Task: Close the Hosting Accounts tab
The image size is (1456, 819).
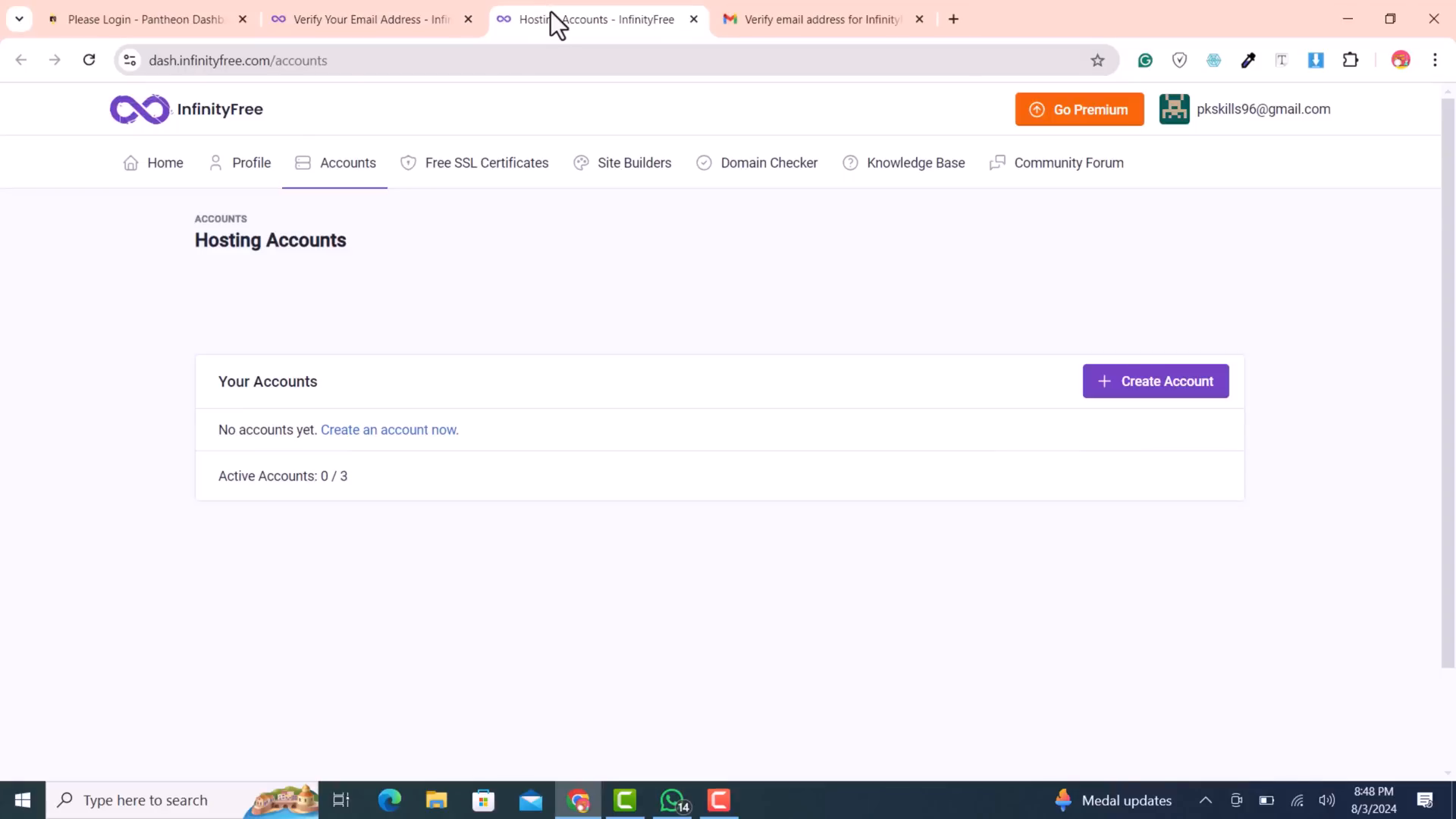Action: 694,20
